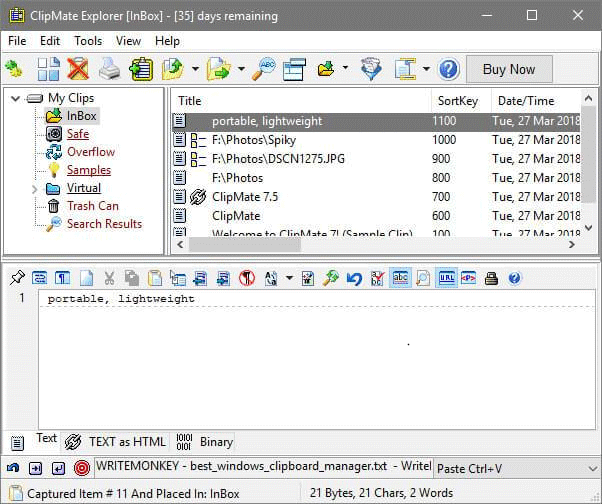Viewport: 602px width, 504px height.
Task: Click the printer icon in the main toolbar
Action: tap(109, 69)
